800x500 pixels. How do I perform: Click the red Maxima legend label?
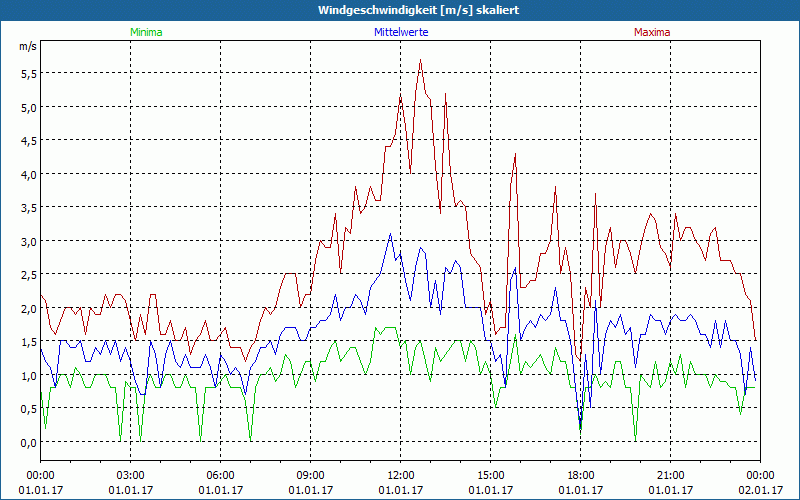click(x=652, y=32)
